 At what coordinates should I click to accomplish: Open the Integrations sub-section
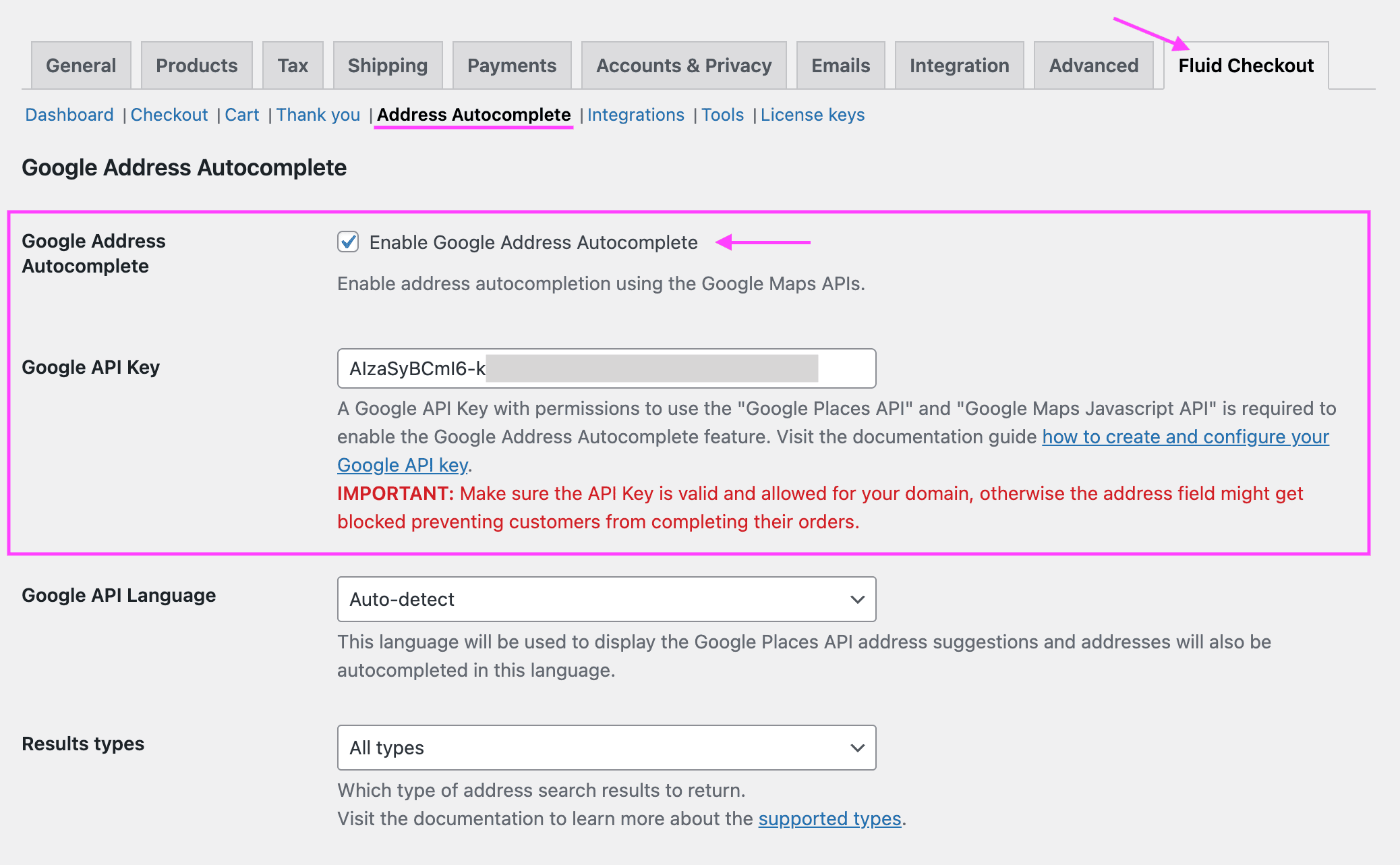coord(636,115)
